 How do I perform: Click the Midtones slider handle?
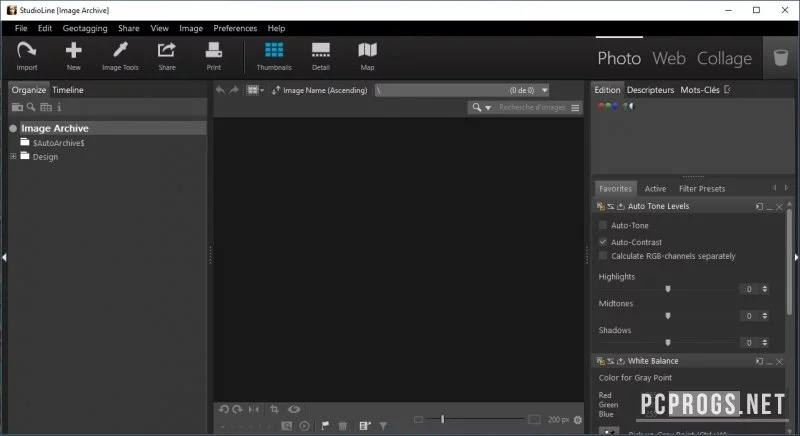668,316
